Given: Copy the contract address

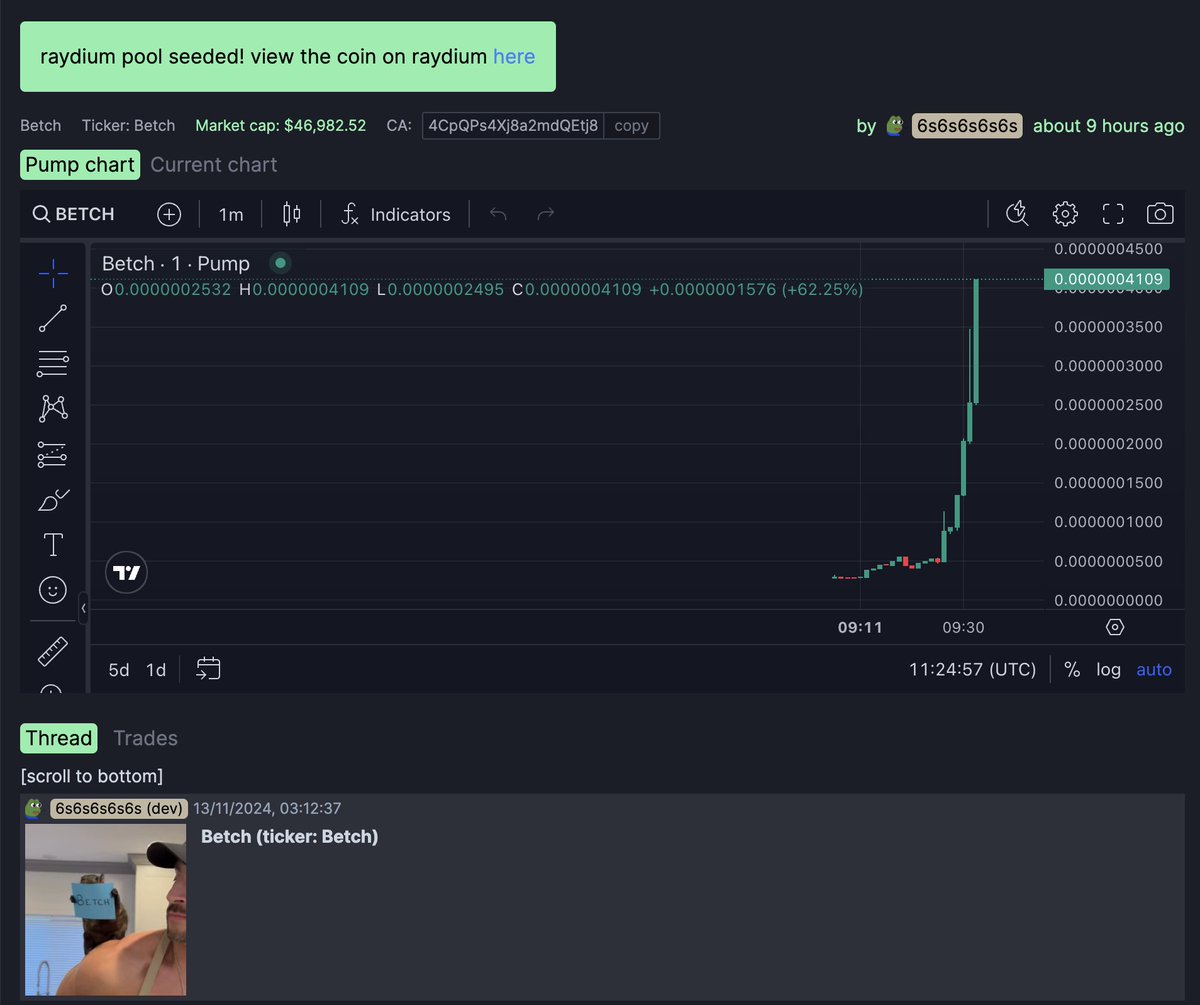Looking at the screenshot, I should 631,126.
